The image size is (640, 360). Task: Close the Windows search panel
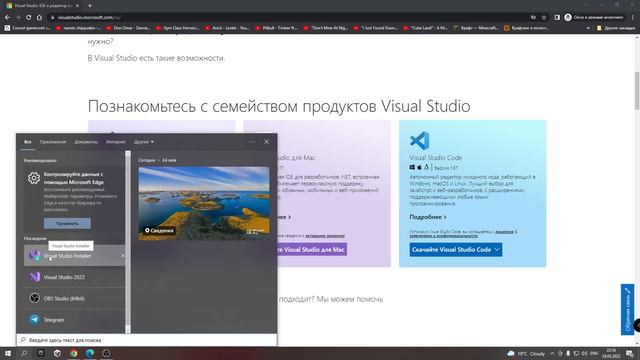tap(267, 142)
